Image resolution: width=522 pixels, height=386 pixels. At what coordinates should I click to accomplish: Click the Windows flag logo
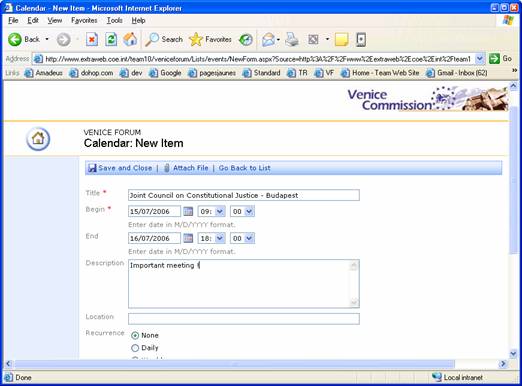click(x=508, y=20)
